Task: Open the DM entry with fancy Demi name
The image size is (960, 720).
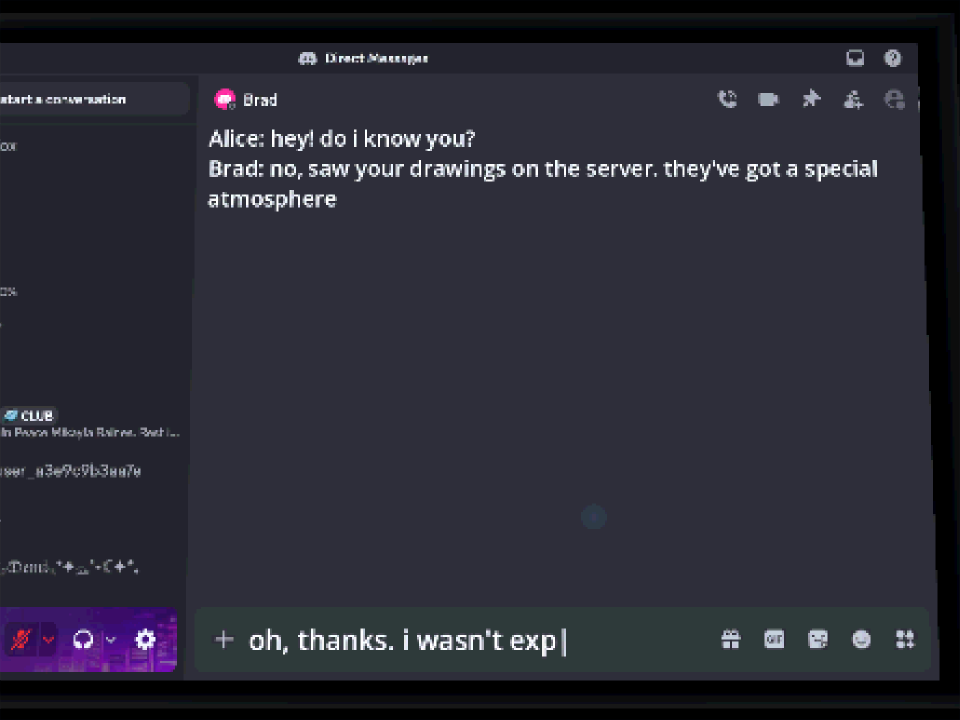Action: tap(70, 567)
